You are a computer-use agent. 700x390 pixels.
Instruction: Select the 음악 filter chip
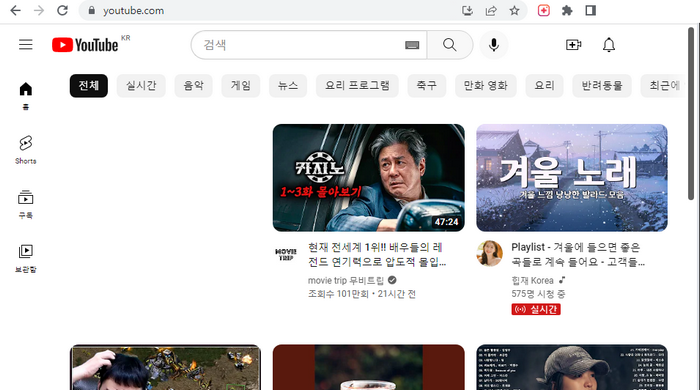click(193, 86)
